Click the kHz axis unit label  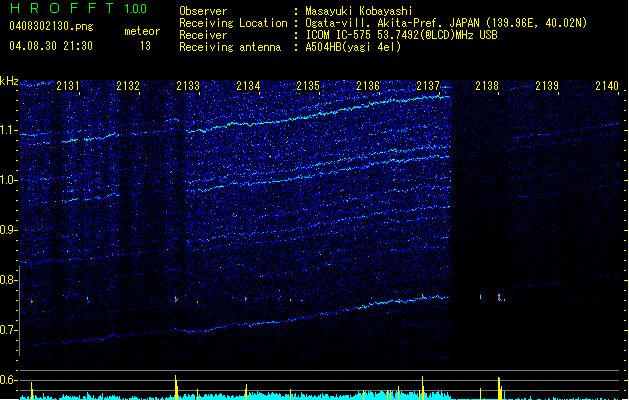[9, 81]
